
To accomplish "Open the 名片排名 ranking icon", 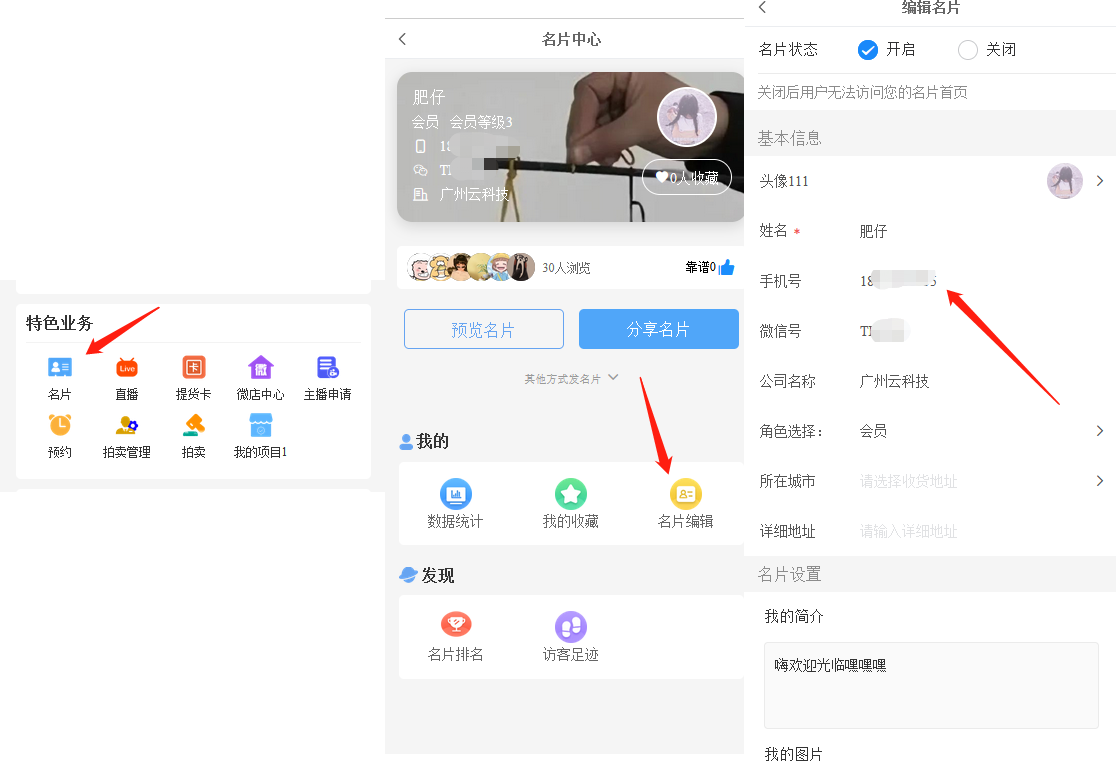I will [456, 627].
